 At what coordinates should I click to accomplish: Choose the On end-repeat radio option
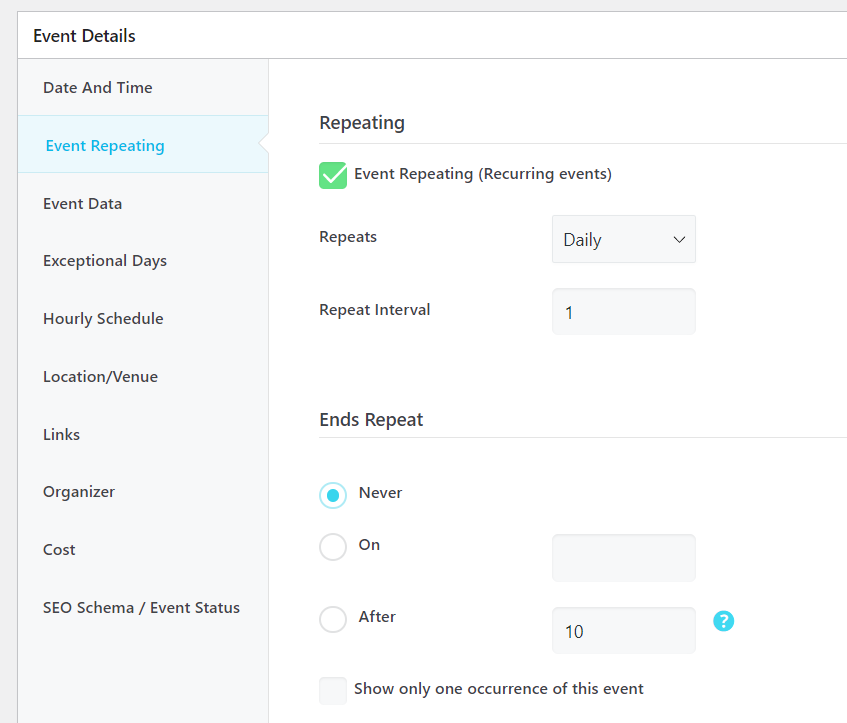pos(333,547)
